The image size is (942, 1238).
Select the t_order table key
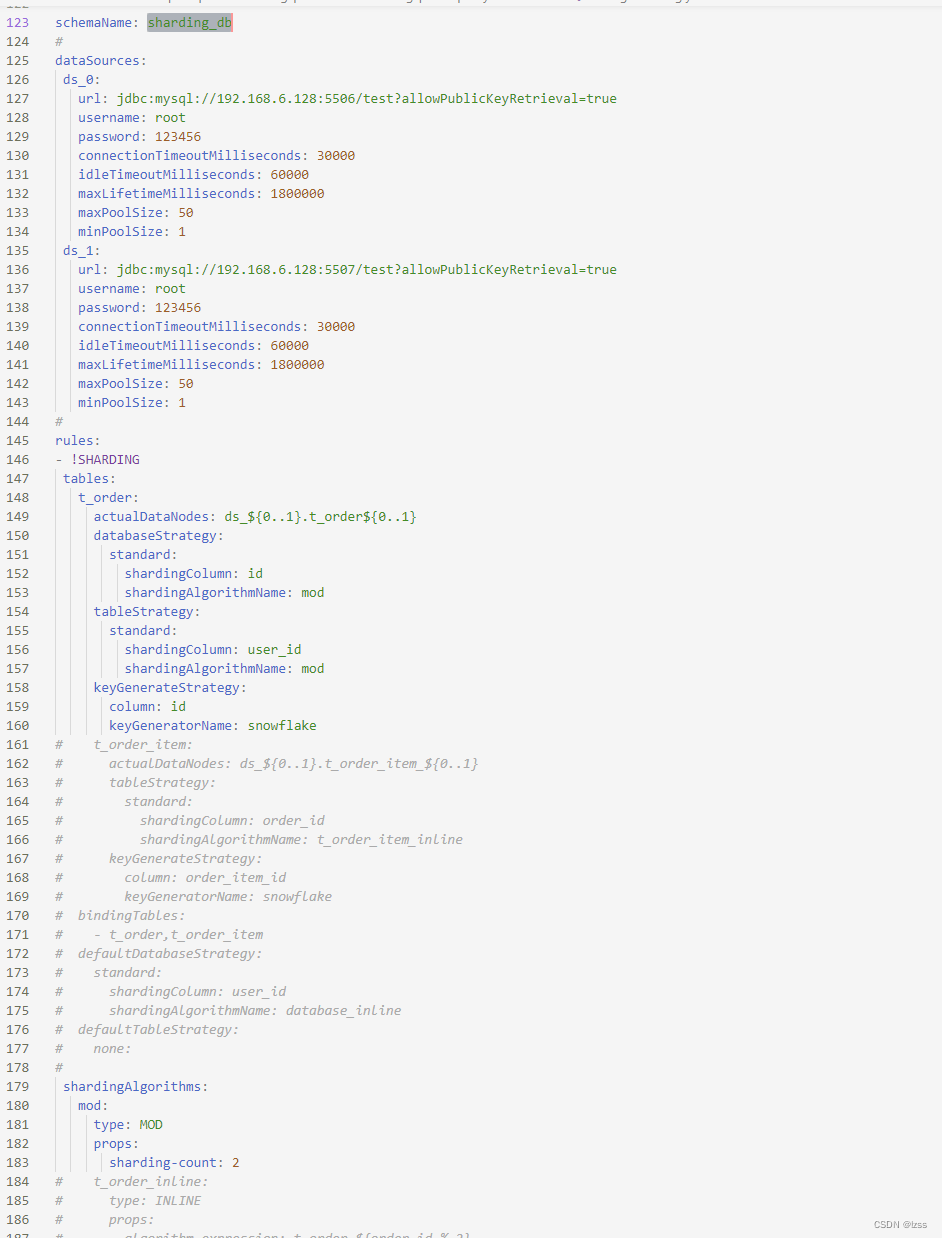pyautogui.click(x=105, y=497)
